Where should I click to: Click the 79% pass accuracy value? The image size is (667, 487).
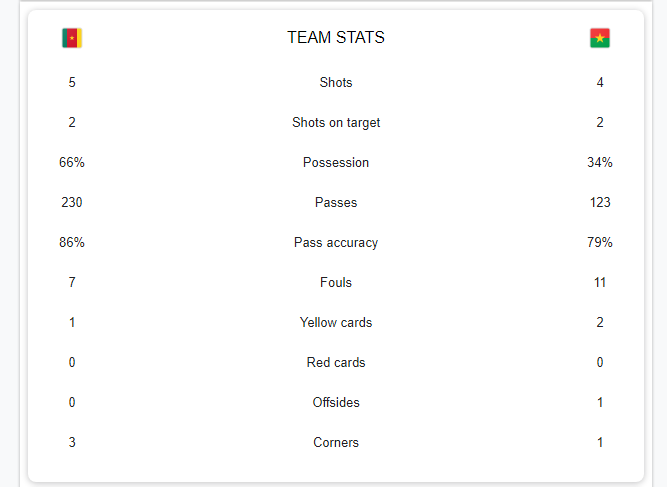600,242
